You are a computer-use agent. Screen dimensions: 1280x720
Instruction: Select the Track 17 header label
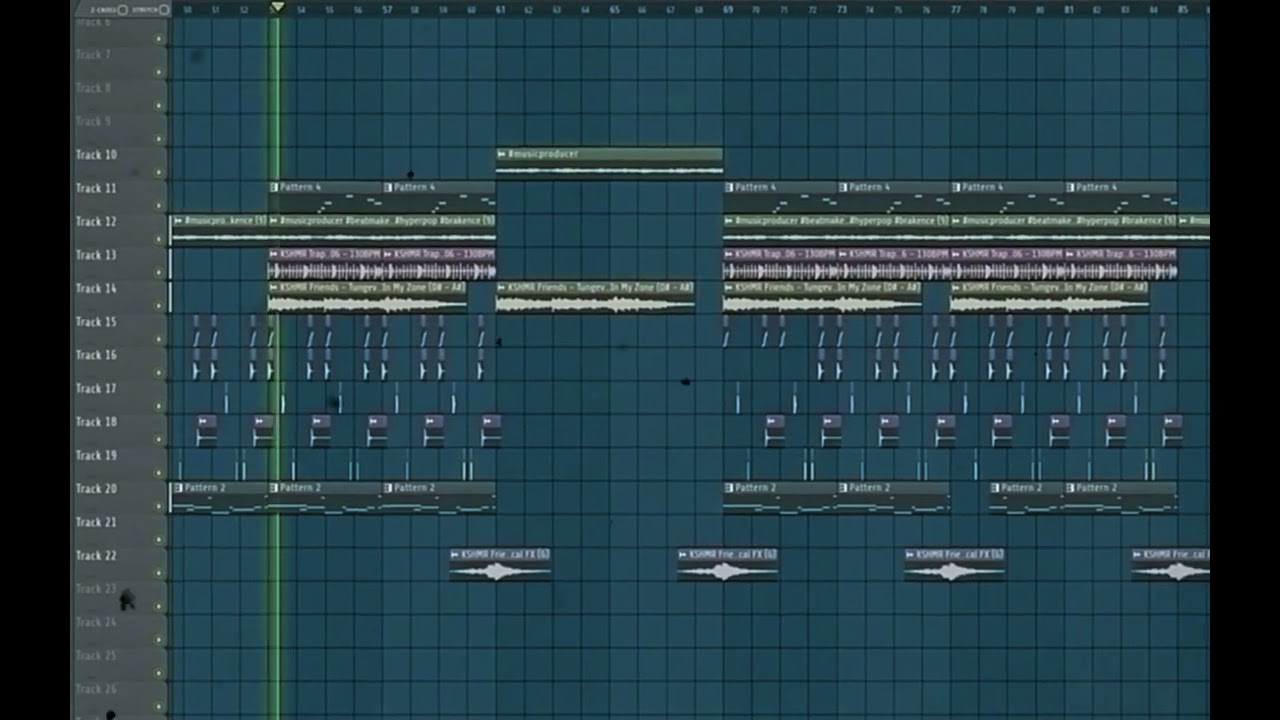(96, 389)
